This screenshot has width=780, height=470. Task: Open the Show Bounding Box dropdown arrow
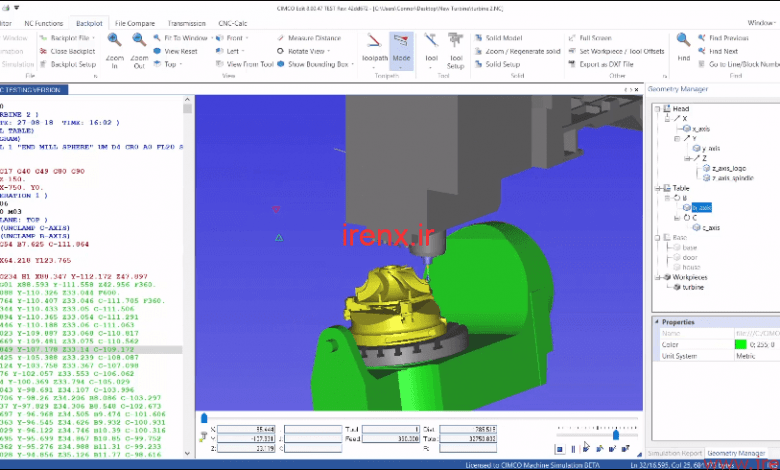coord(353,64)
